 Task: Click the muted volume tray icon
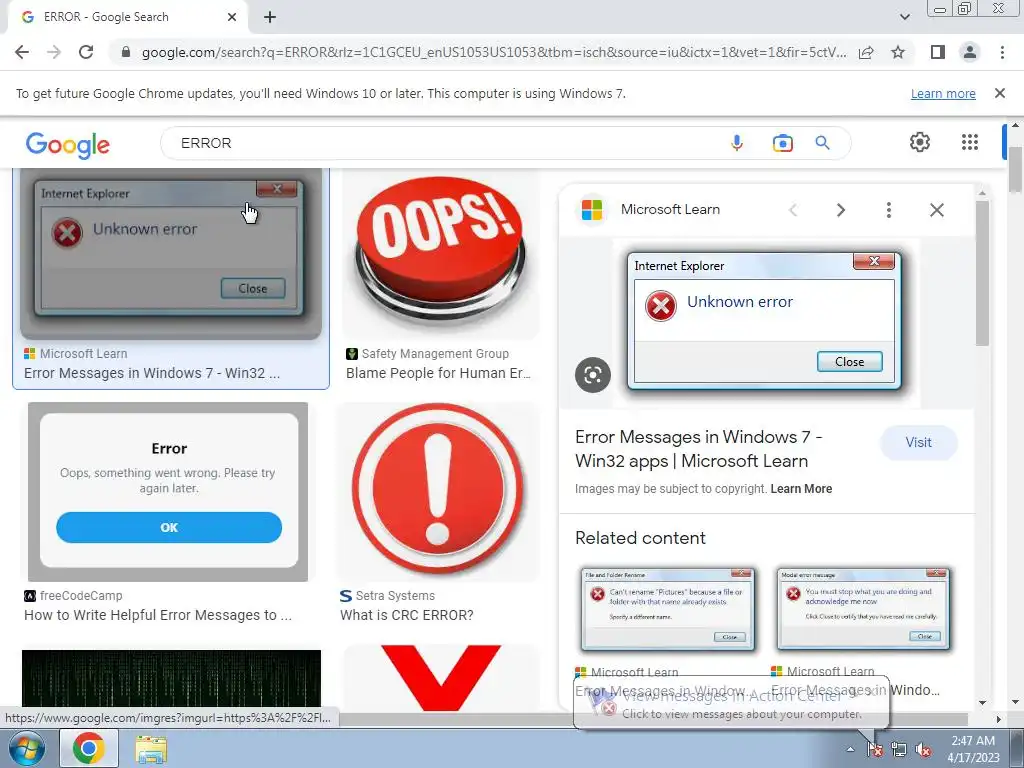[923, 749]
